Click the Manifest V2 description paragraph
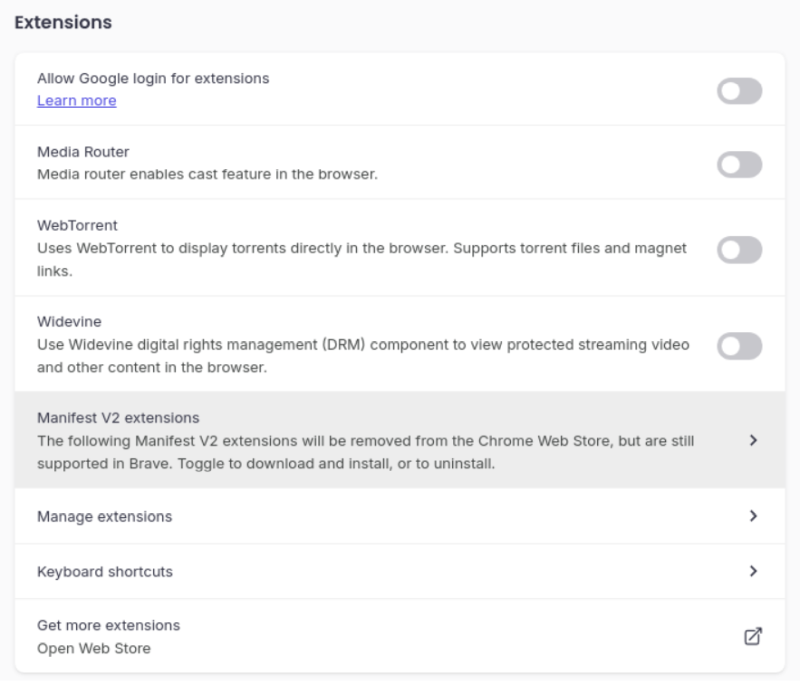This screenshot has width=800, height=686. 365,452
